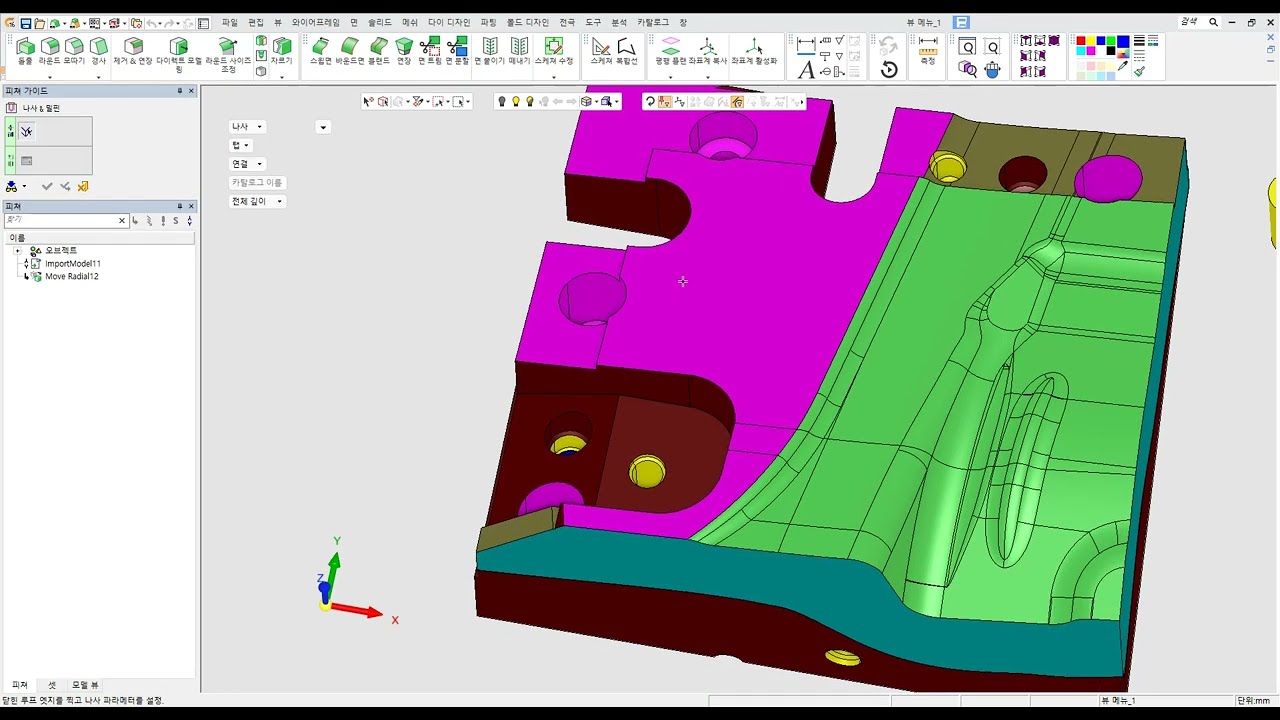Select the 면 트림 tool
The height and width of the screenshot is (720, 1280).
pos(430,52)
